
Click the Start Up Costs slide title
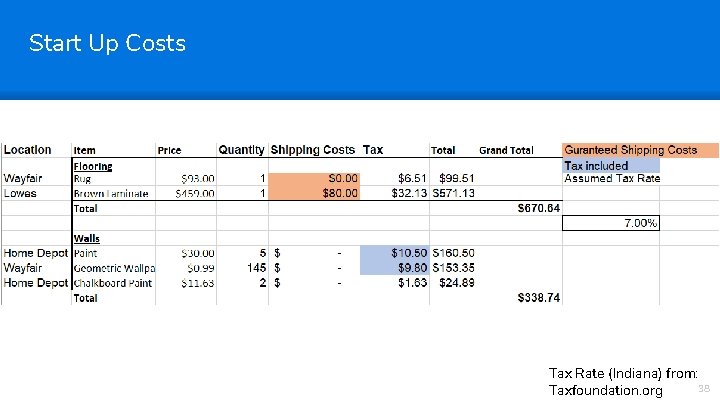[107, 43]
